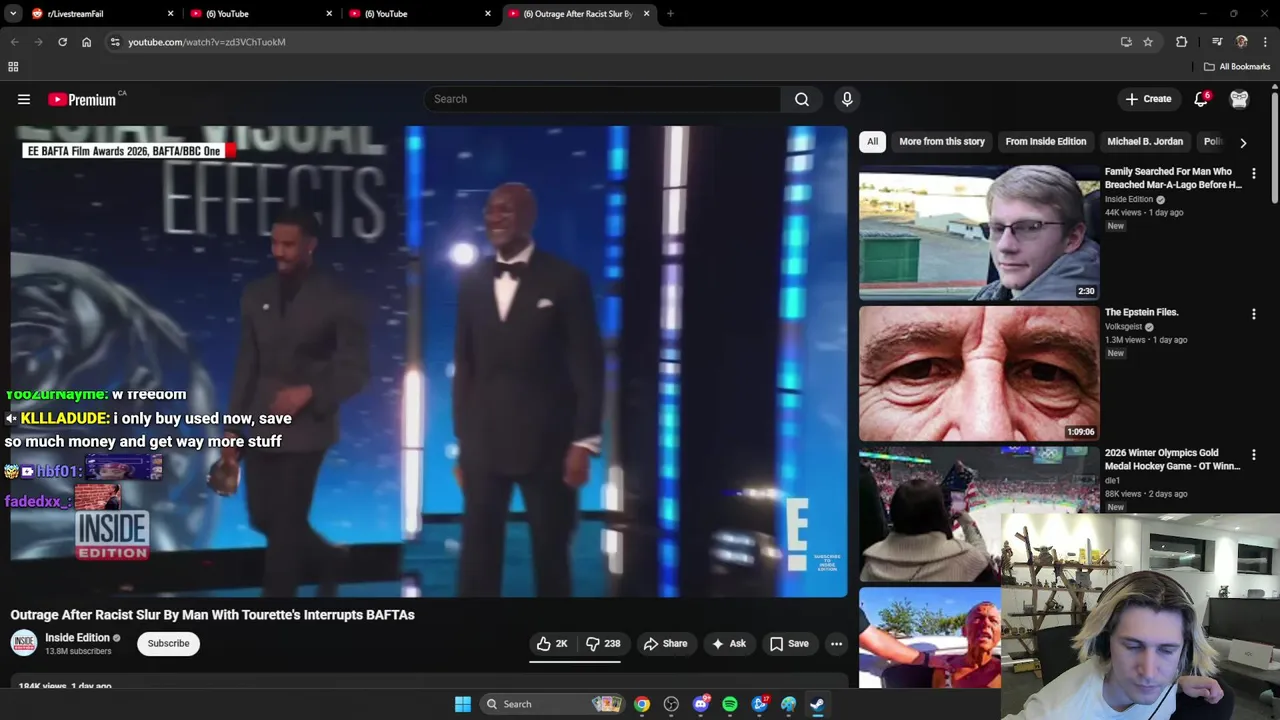Dislike the video with thumbs down
Image resolution: width=1280 pixels, height=720 pixels.
[603, 643]
